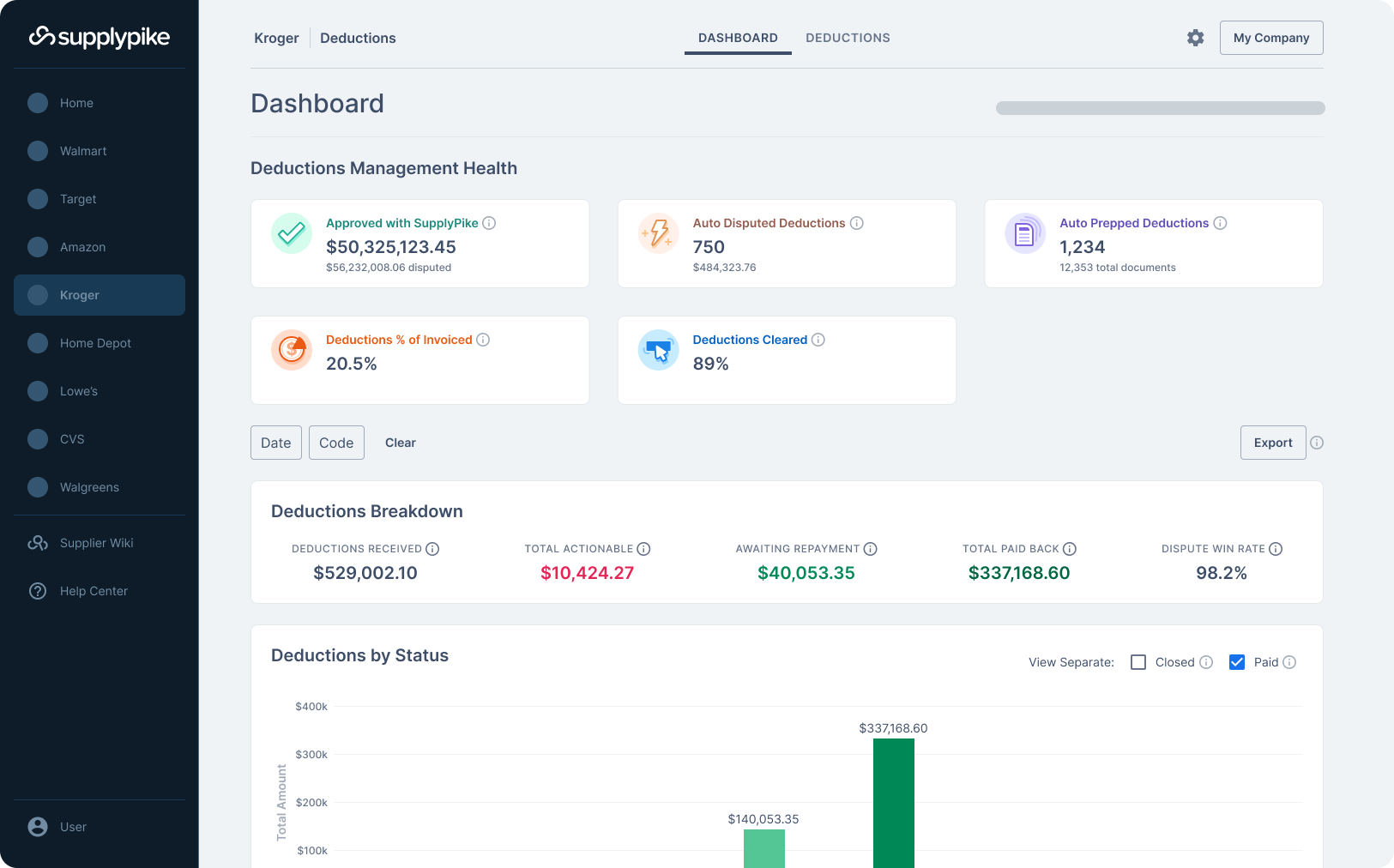Click the Total Actionable info icon

(643, 549)
